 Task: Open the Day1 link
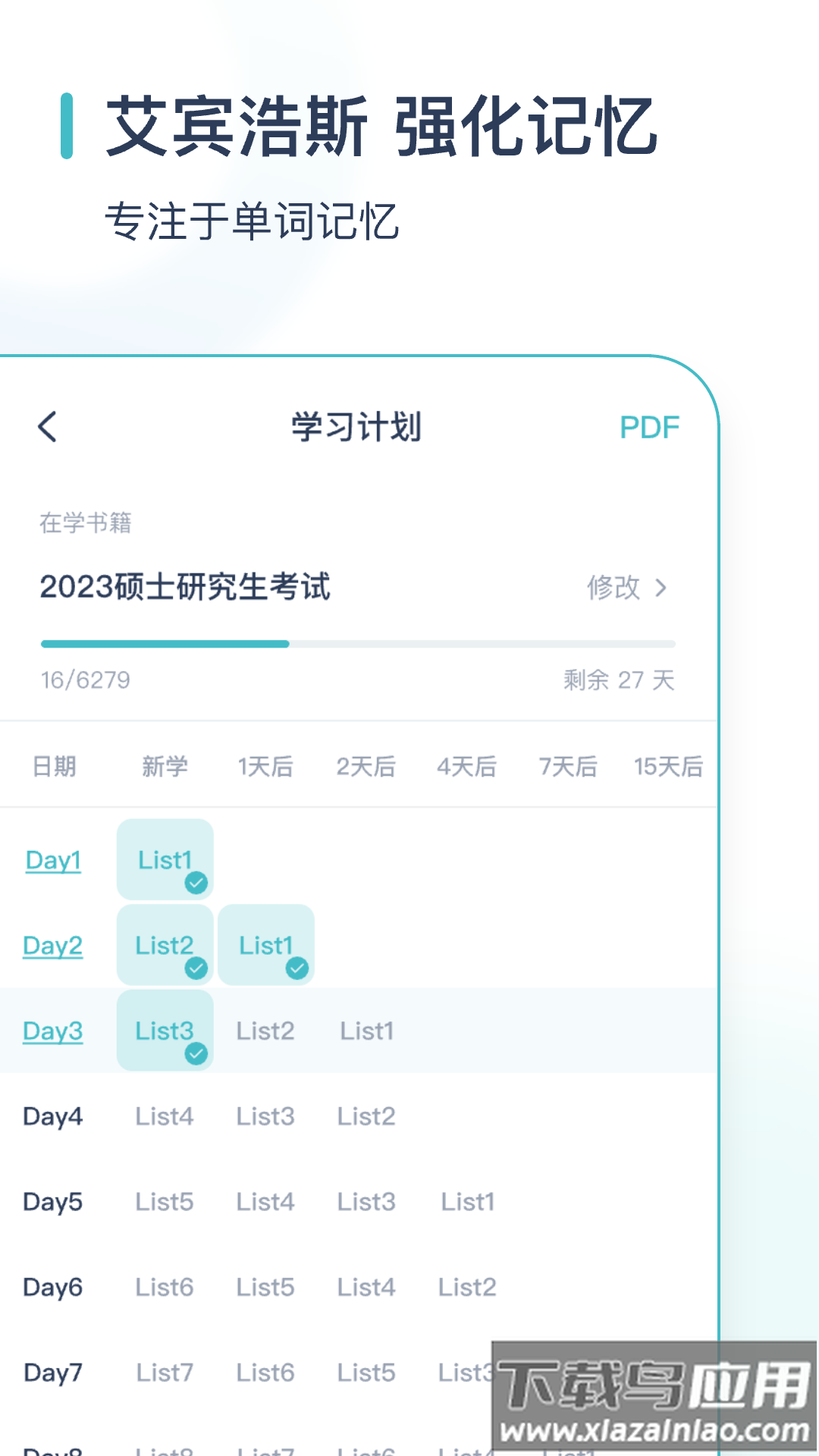(x=52, y=861)
